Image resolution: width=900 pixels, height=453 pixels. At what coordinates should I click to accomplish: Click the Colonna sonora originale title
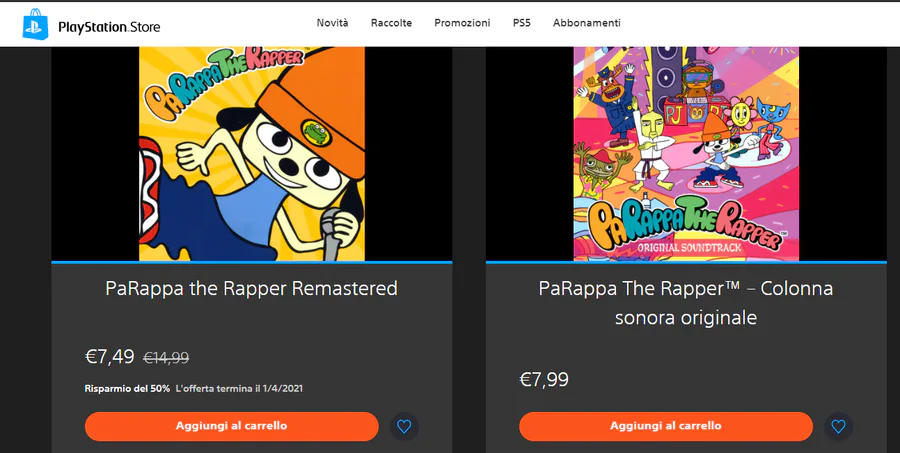(x=685, y=303)
